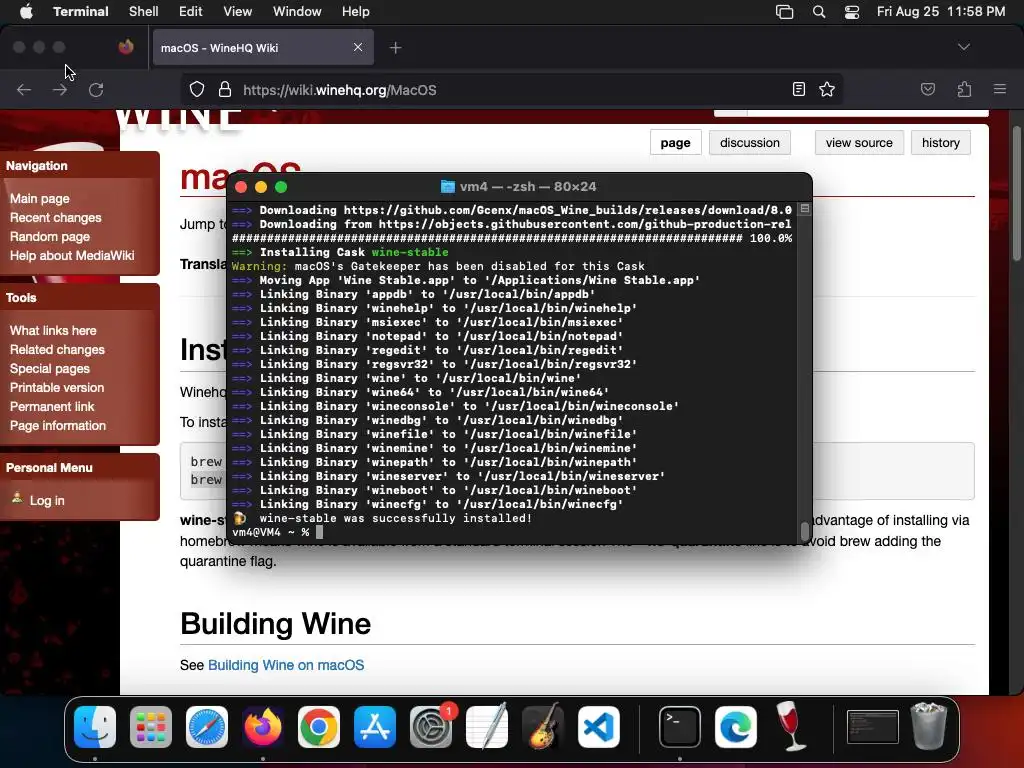This screenshot has width=1024, height=768.
Task: Launch Safari from the Dock
Action: [207, 727]
